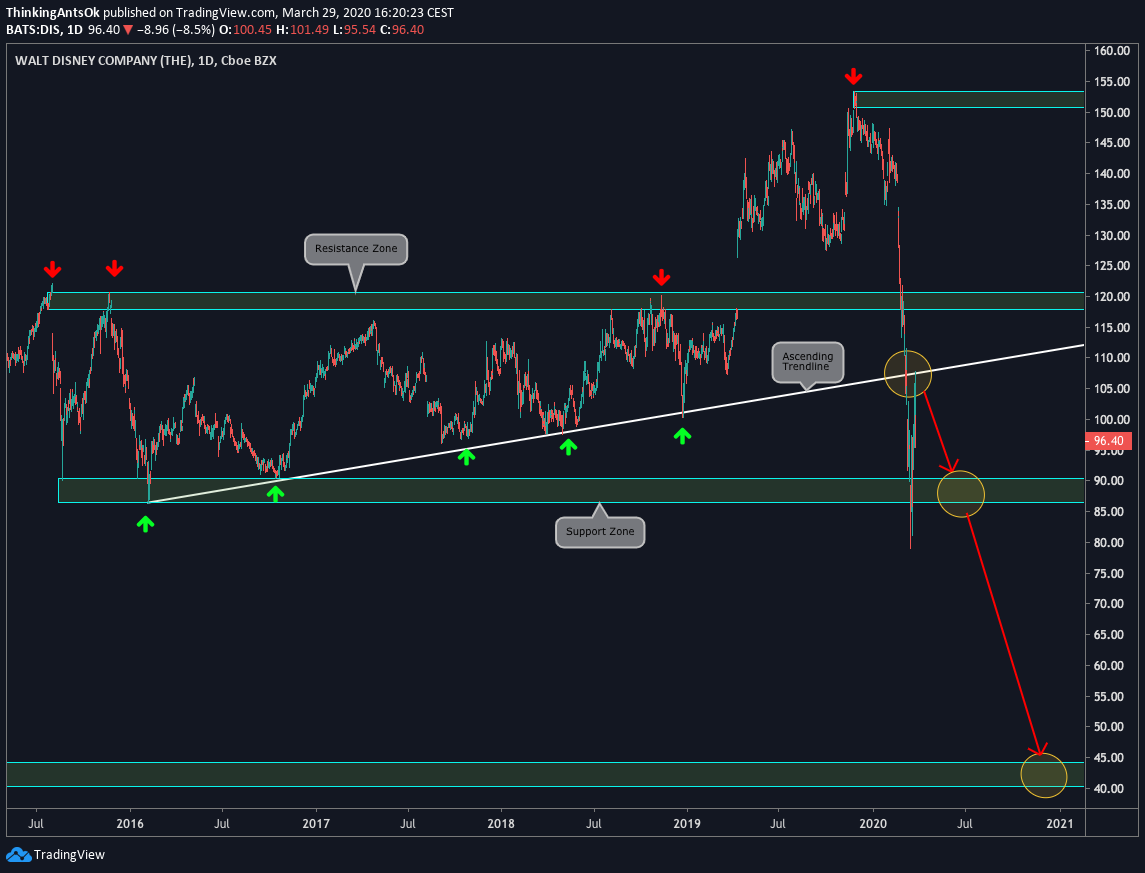1145x873 pixels.
Task: Click the yellow circle in the 40-45 zone
Action: pos(1043,775)
